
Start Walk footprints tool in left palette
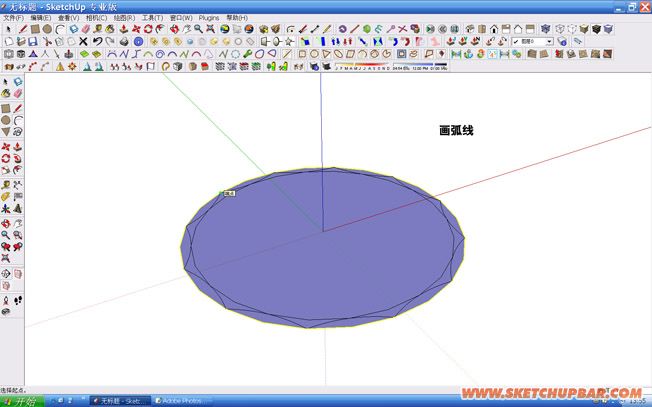tap(17, 300)
